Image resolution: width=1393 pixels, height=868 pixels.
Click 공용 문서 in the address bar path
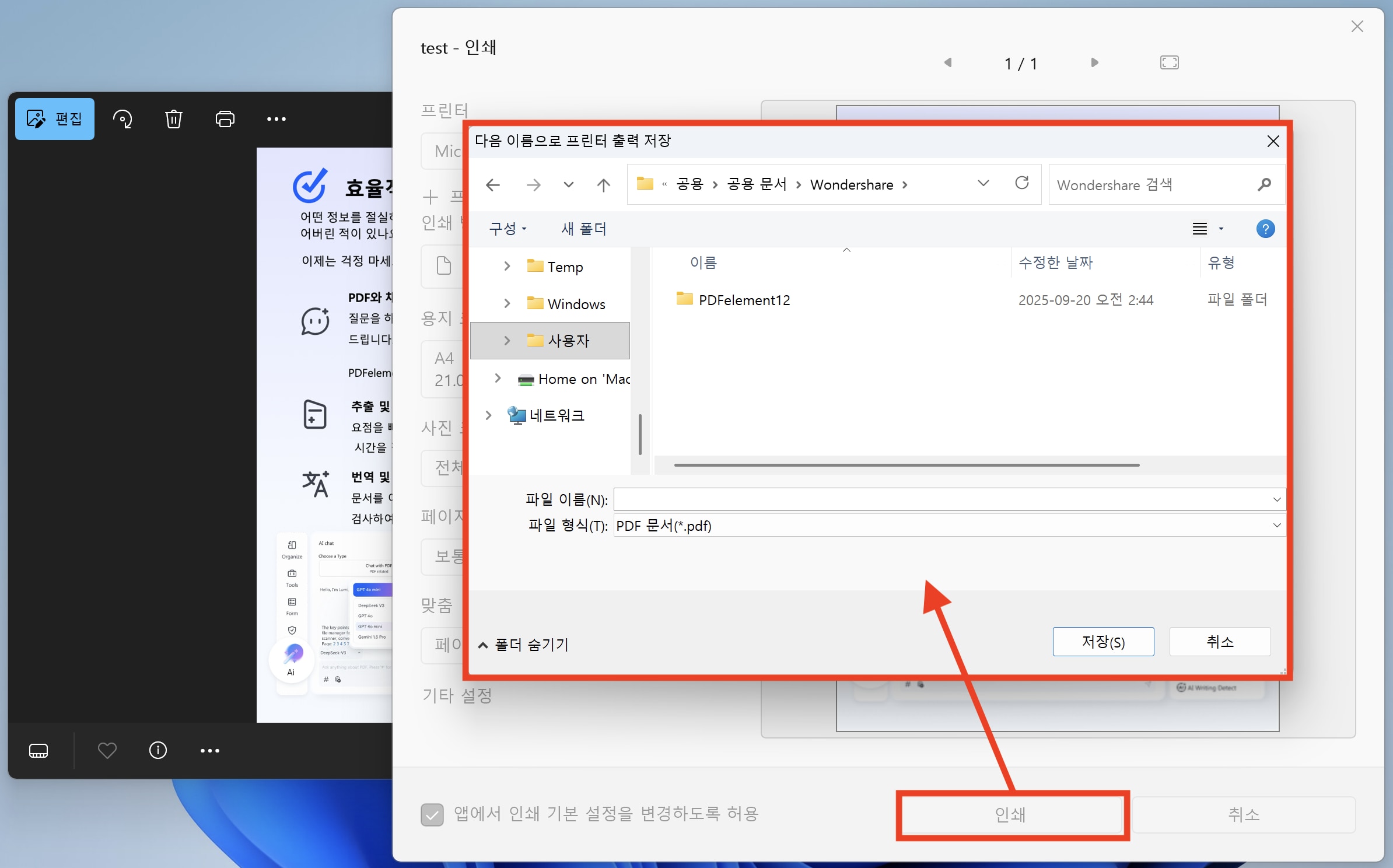pos(755,184)
